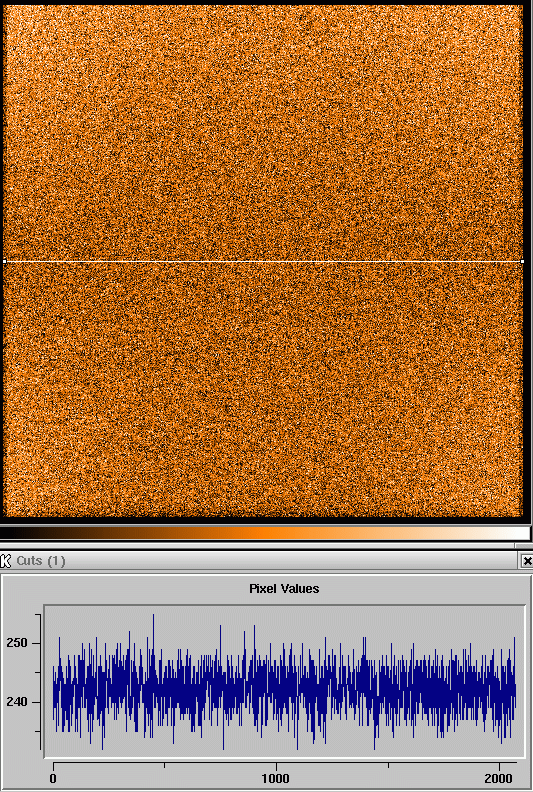Click the 0 label on X axis

(x=53, y=779)
